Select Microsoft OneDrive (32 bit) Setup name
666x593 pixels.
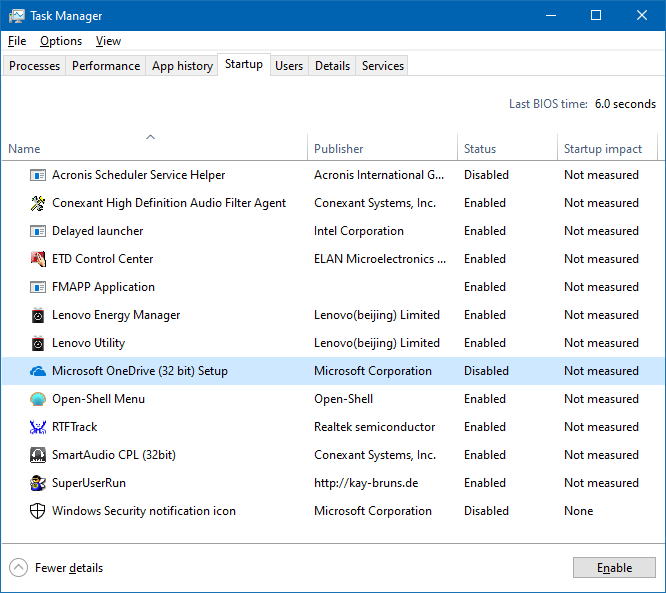pyautogui.click(x=140, y=371)
